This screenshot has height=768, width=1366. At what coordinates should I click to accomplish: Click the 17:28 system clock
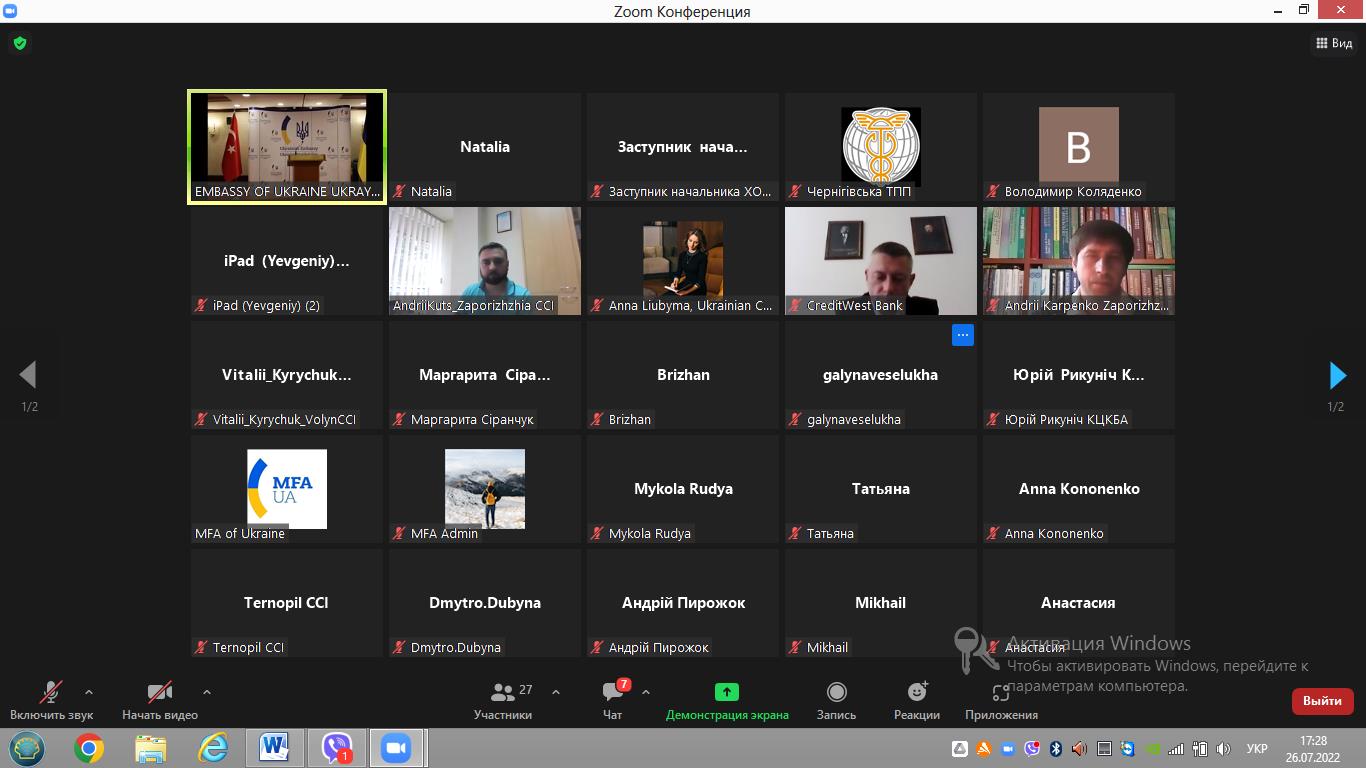point(1314,741)
